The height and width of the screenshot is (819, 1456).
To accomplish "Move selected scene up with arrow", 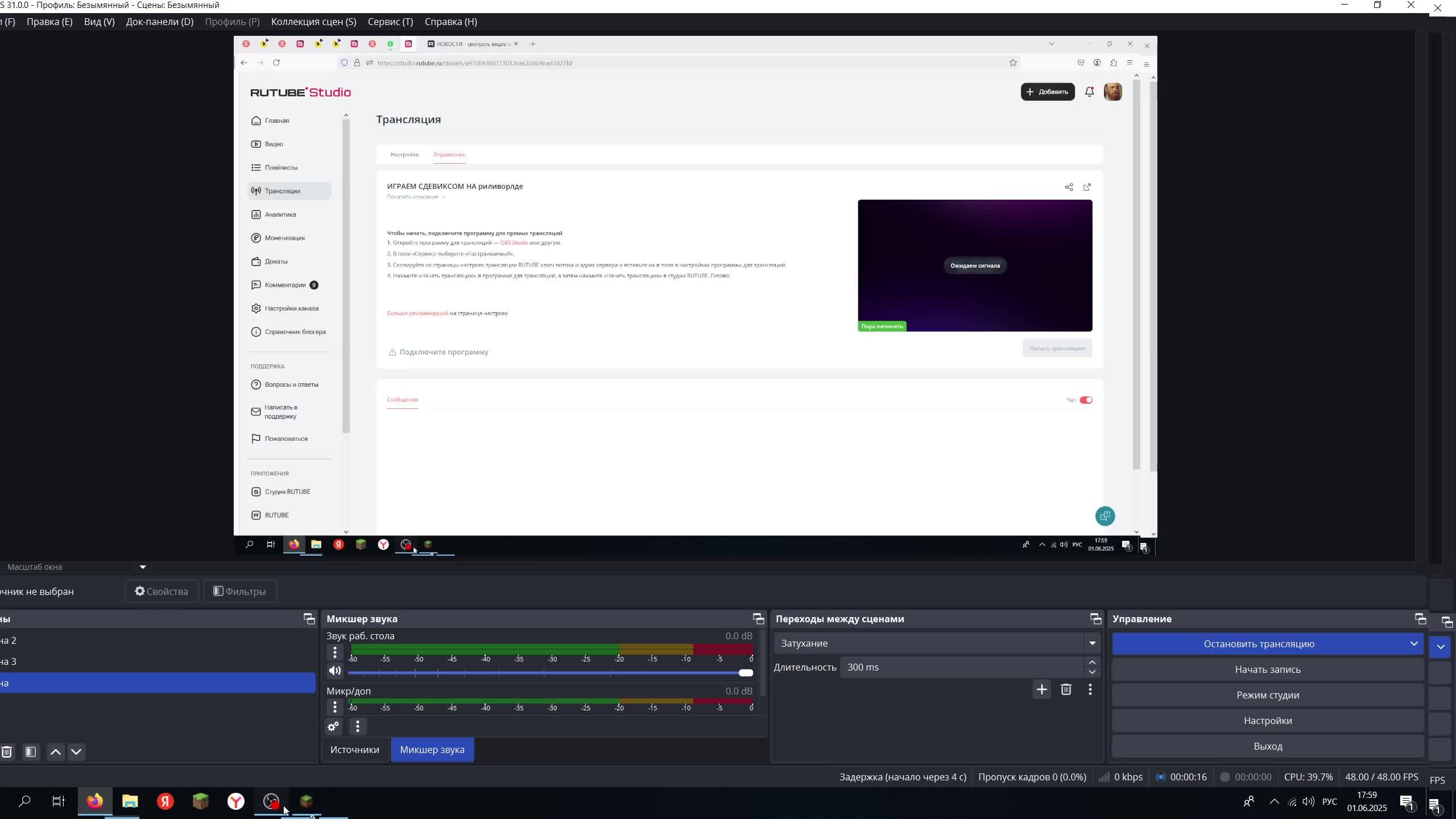I will (x=56, y=752).
